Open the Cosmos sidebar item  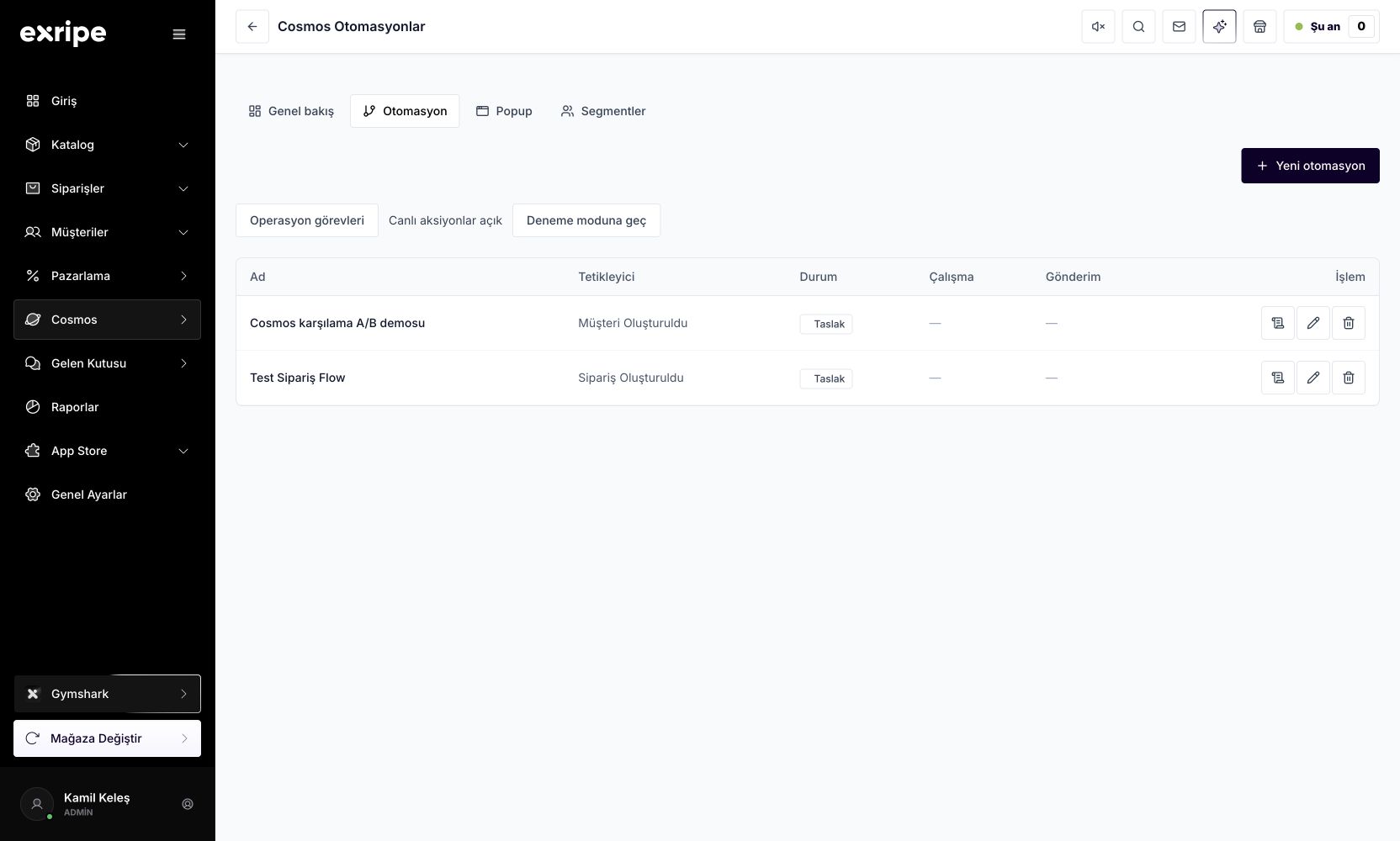tap(107, 320)
